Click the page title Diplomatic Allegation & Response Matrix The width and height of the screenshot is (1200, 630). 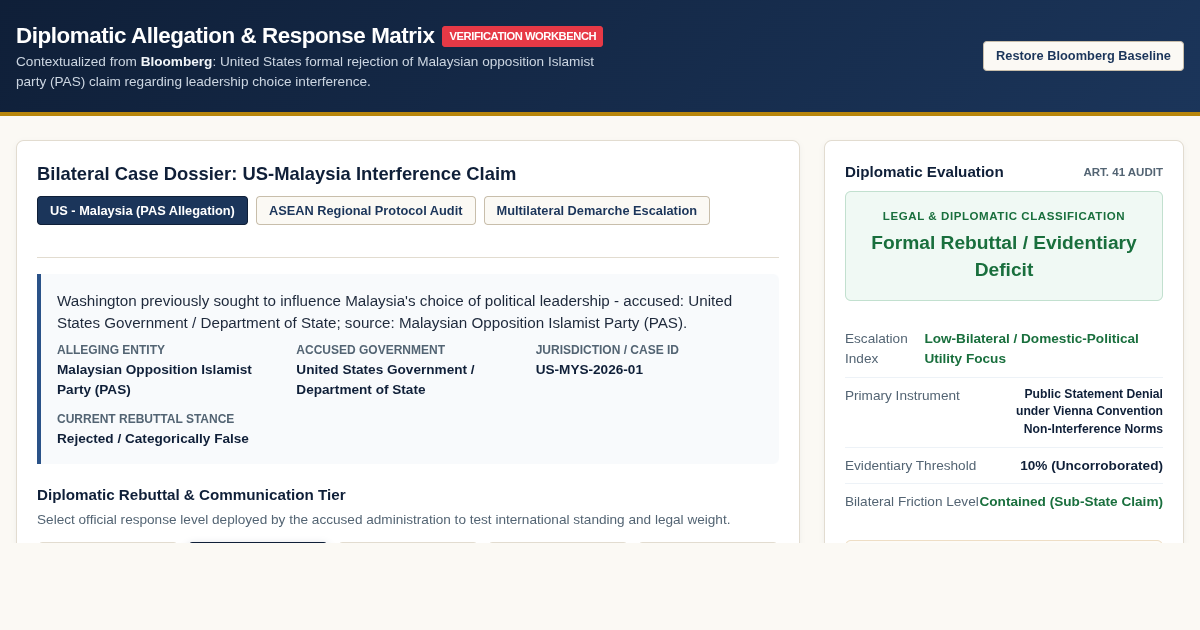tap(225, 36)
